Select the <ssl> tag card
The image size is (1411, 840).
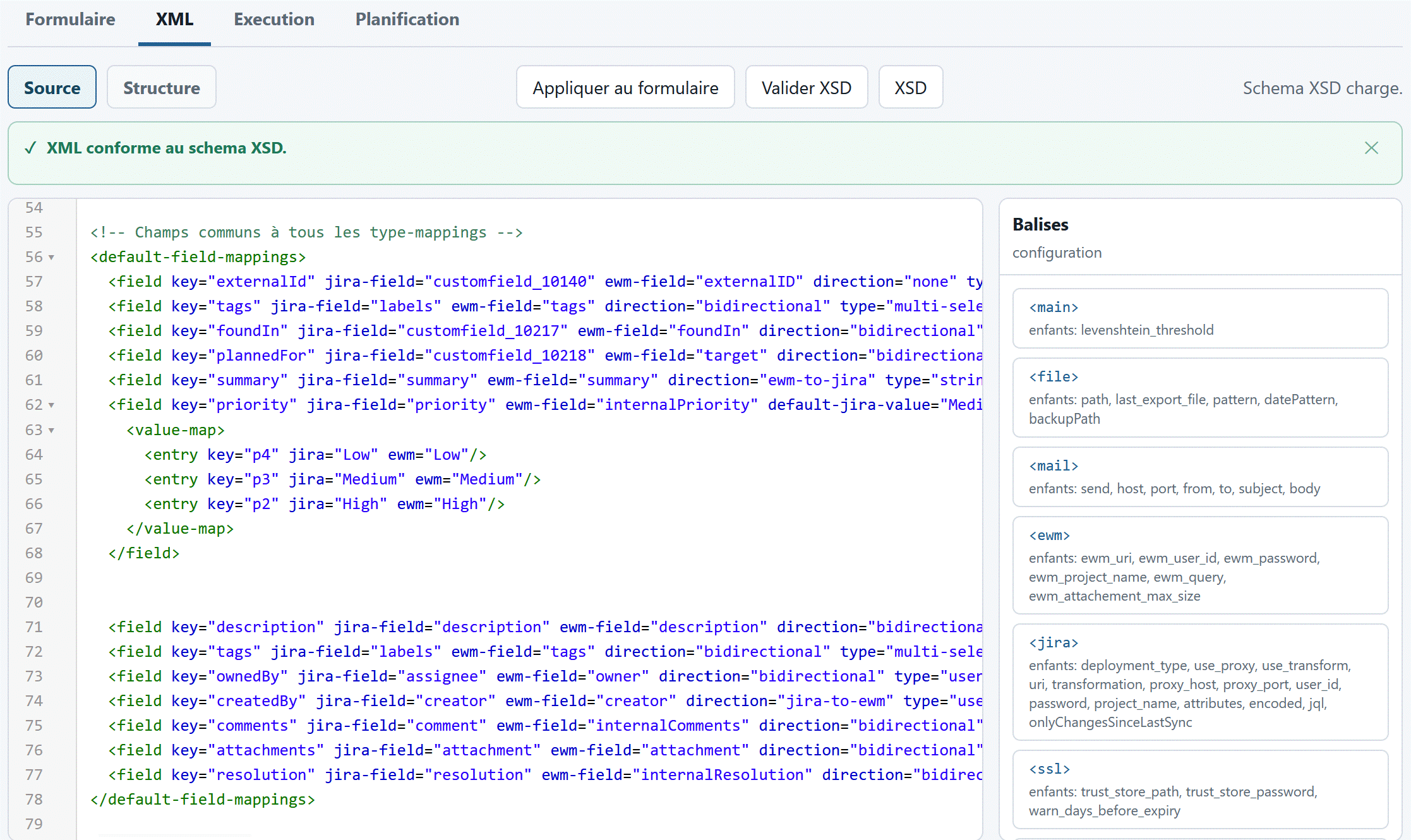tap(1200, 789)
